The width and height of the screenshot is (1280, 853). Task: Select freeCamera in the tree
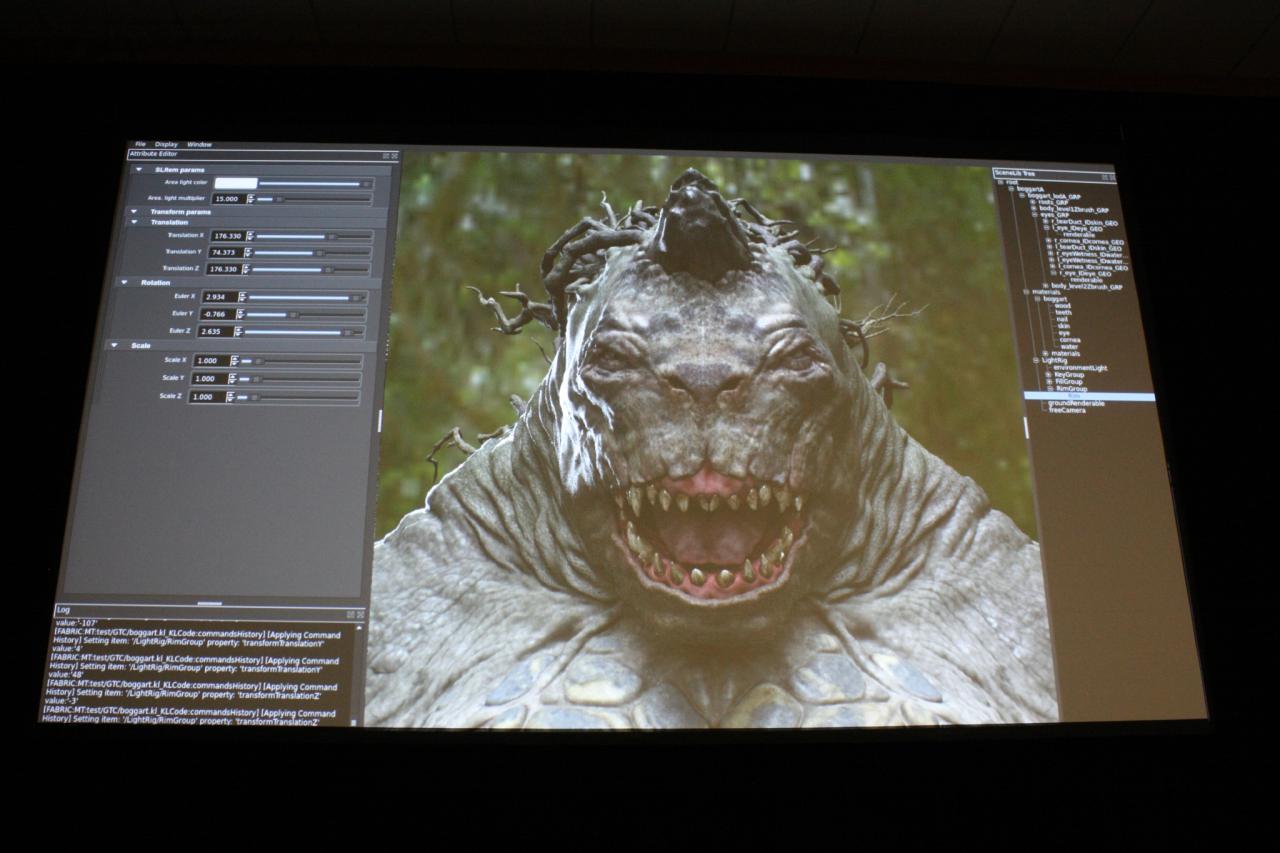tap(1067, 410)
